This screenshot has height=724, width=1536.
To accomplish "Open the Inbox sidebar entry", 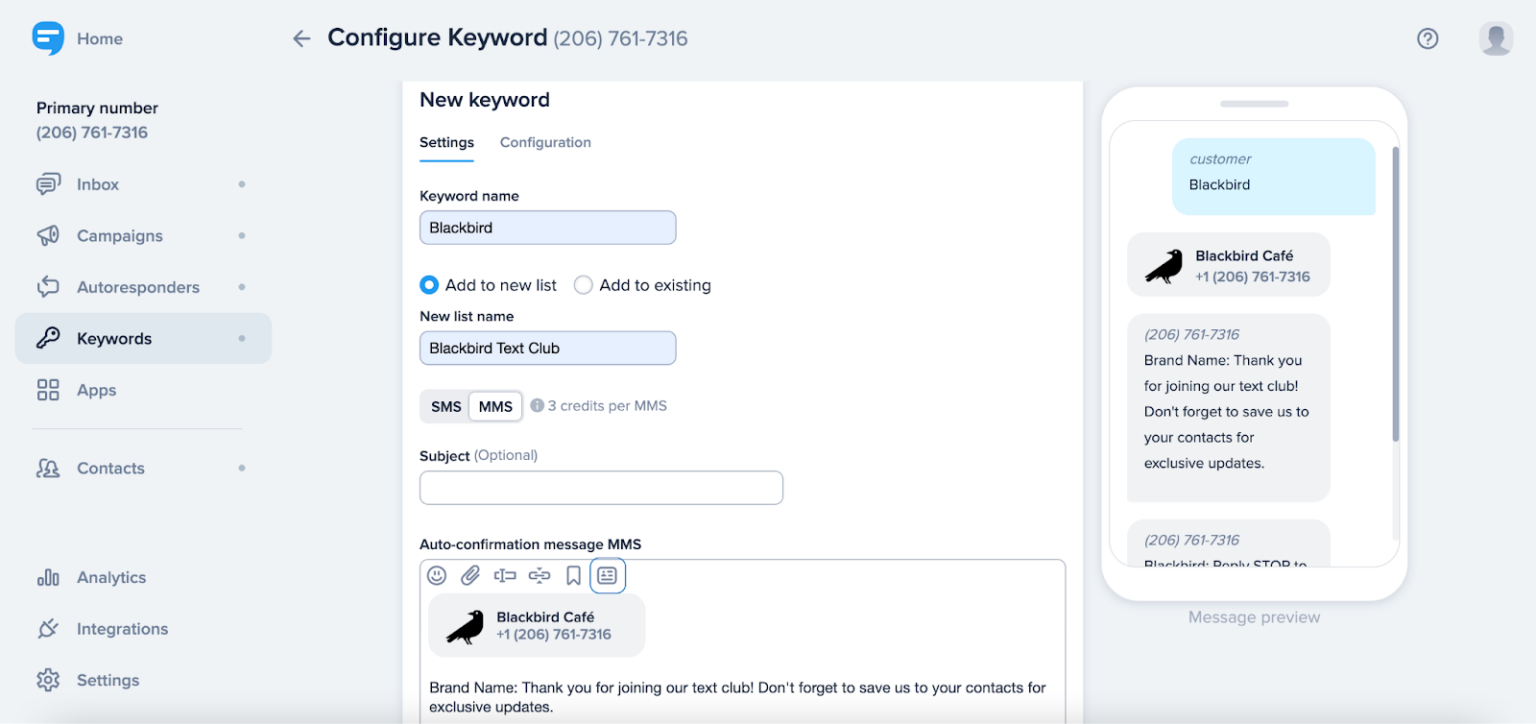I will click(x=97, y=184).
